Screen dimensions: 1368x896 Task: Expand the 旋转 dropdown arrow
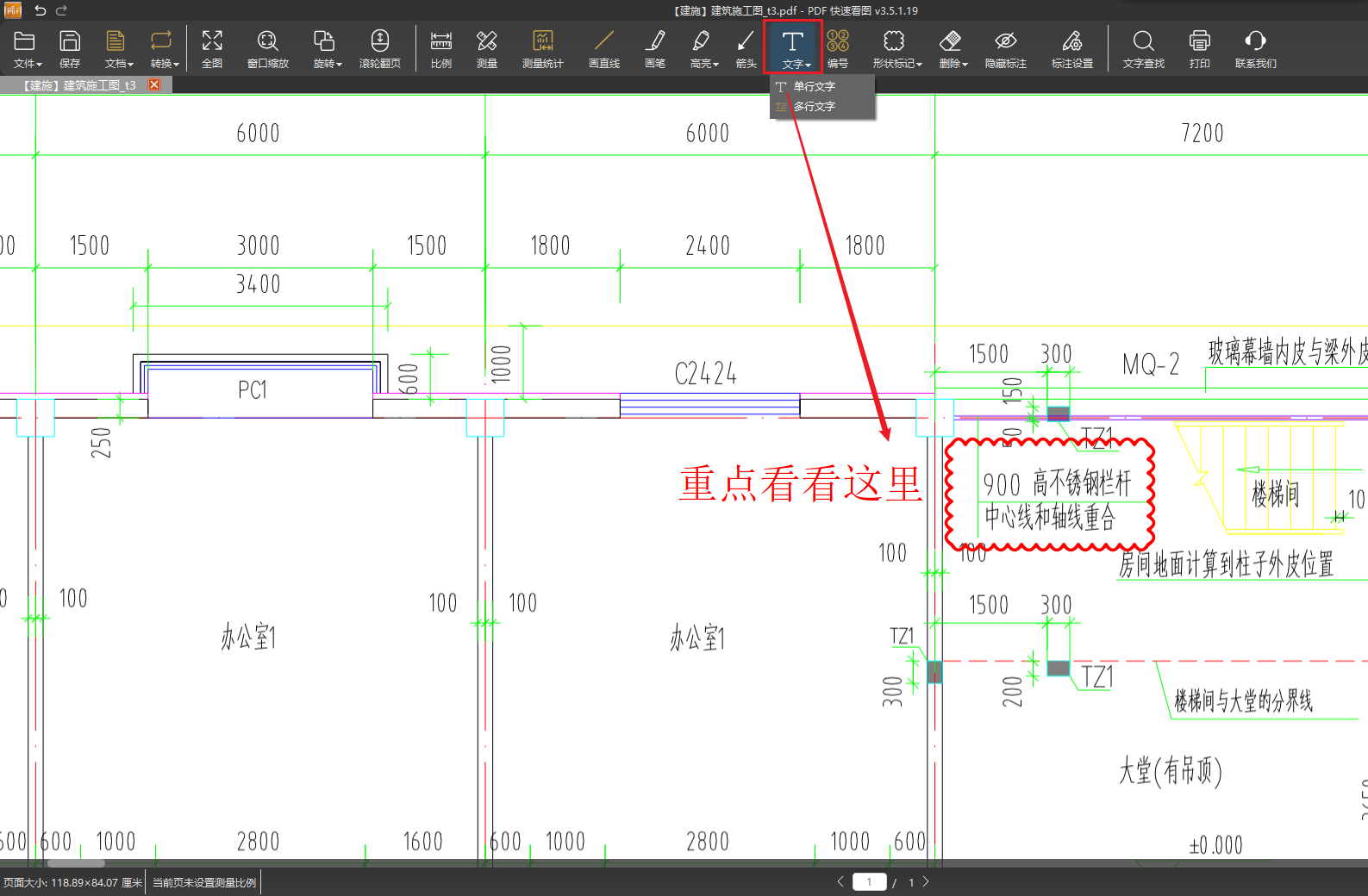[339, 65]
